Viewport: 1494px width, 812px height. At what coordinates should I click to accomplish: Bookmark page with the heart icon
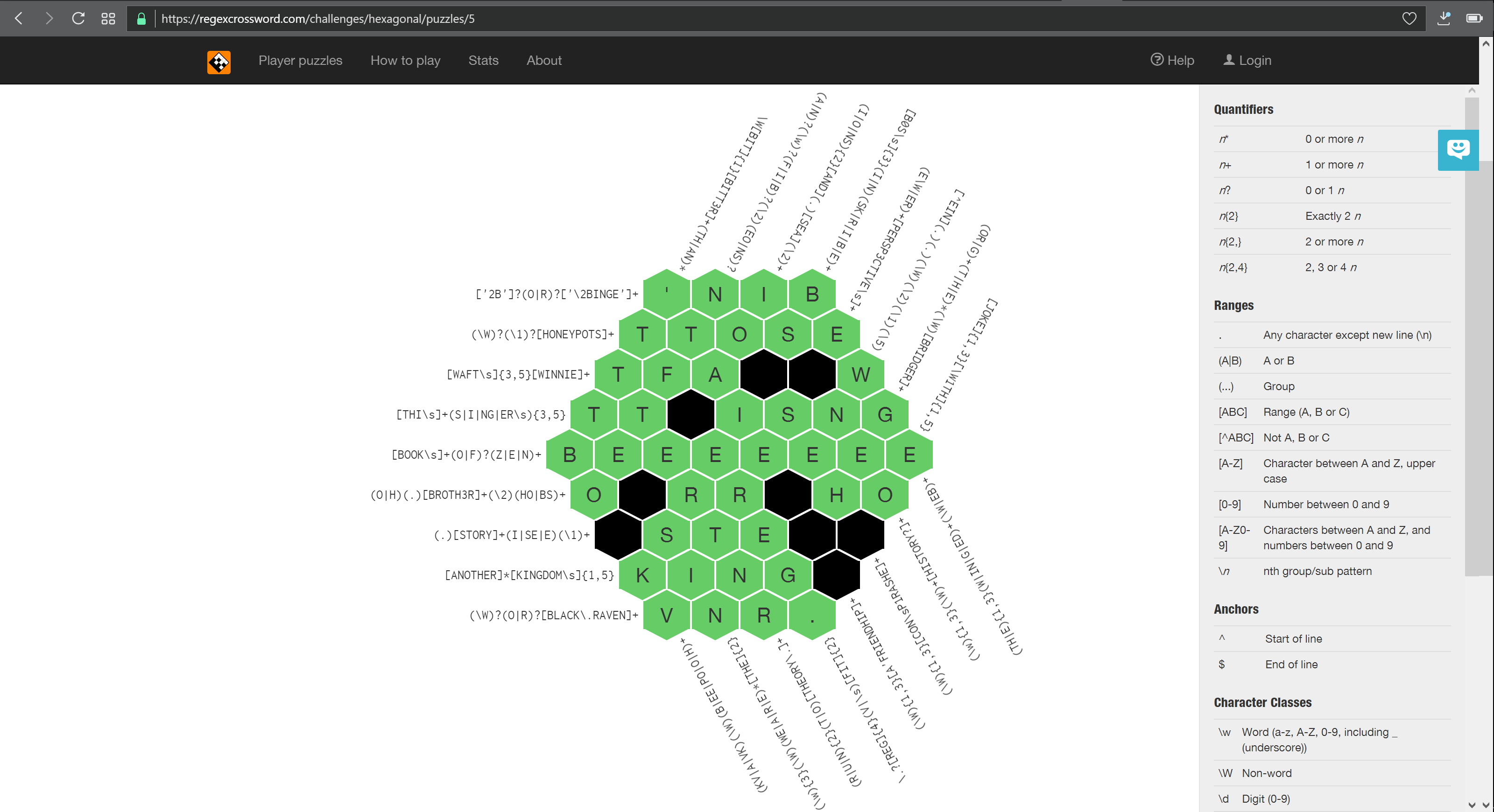coord(1409,19)
